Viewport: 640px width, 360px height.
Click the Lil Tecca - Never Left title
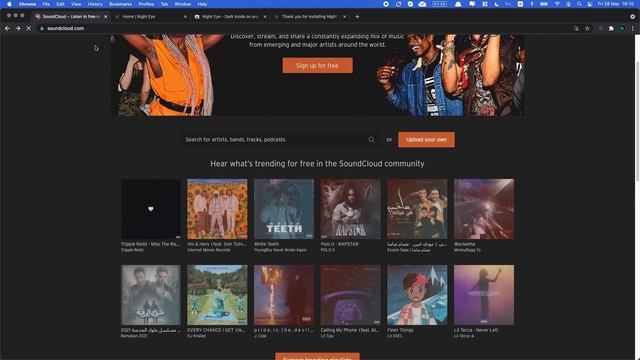point(476,330)
